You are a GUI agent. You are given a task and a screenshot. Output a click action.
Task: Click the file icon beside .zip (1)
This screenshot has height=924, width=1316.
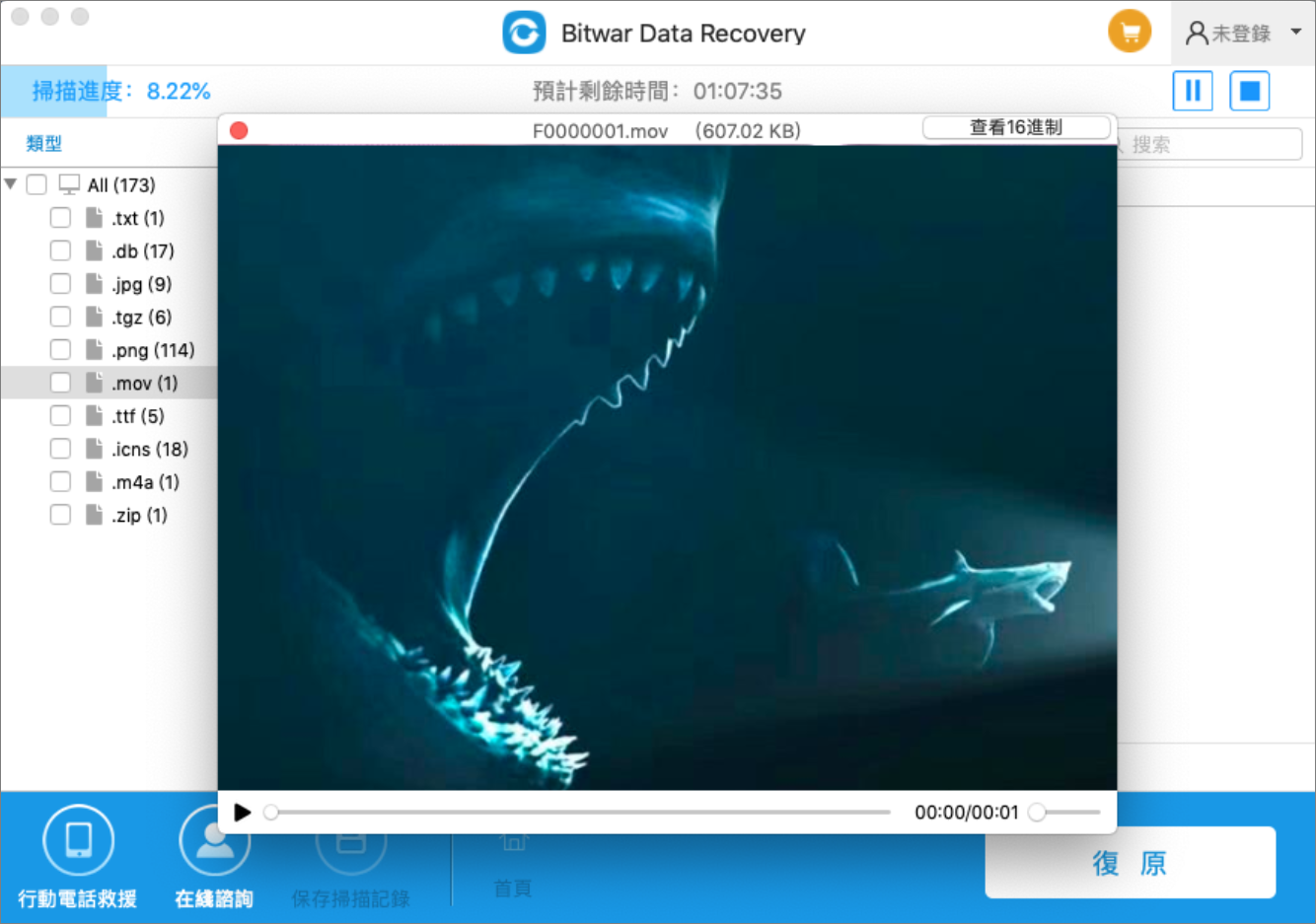coord(94,515)
